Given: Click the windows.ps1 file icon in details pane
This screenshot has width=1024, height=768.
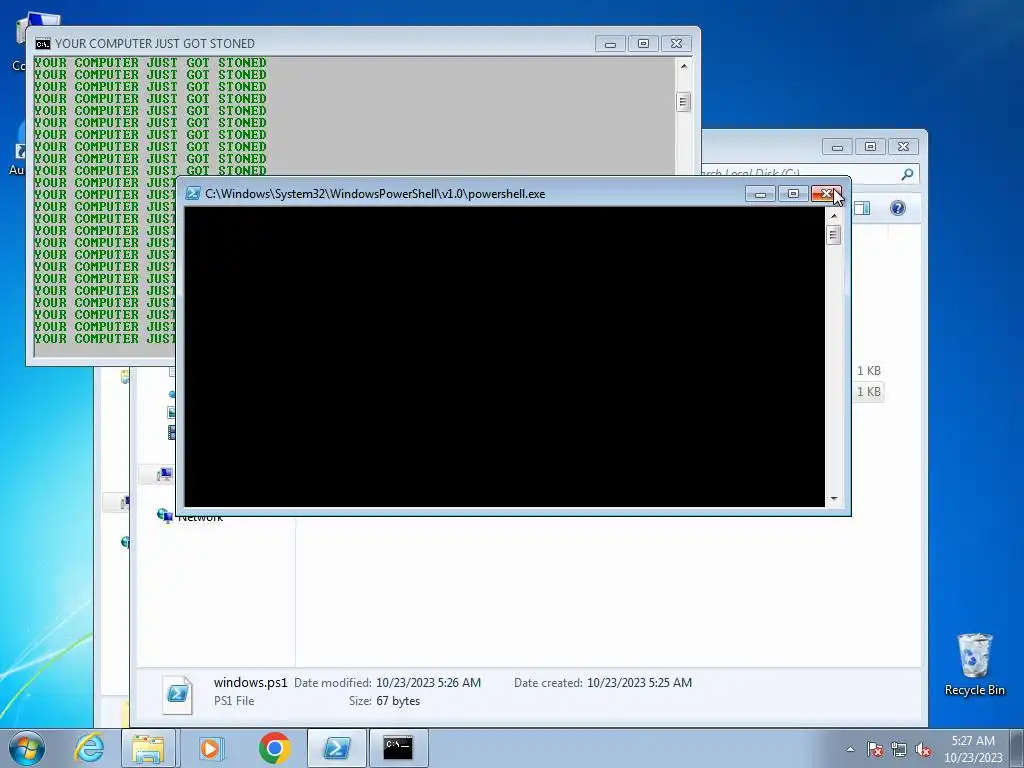Looking at the screenshot, I should [178, 694].
